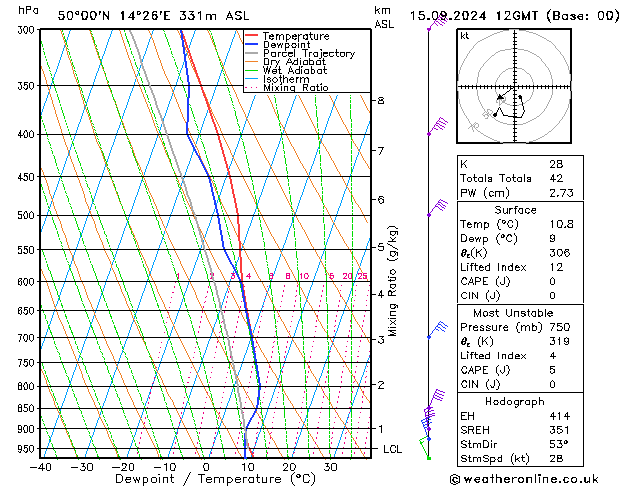Click the 0 temperature axis tick label

206,467
